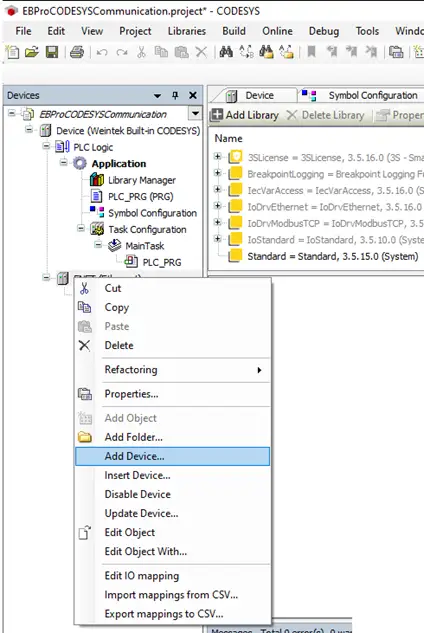424x633 pixels.
Task: Open the Online menu
Action: [x=277, y=31]
